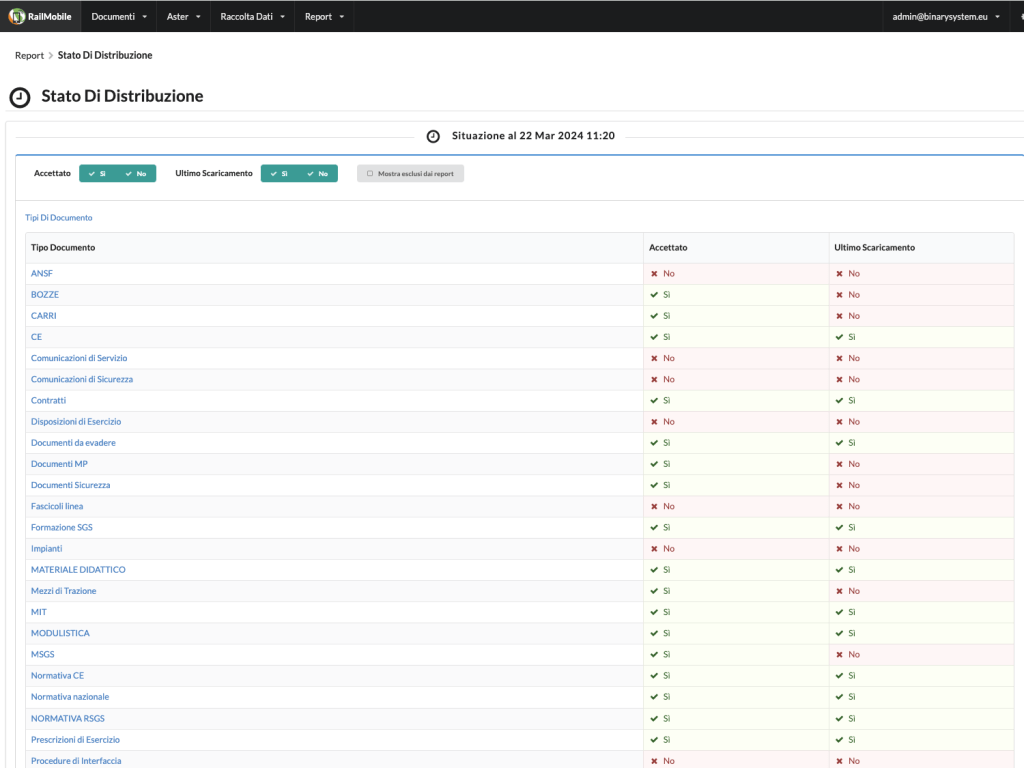This screenshot has width=1024, height=768.
Task: Open the Normativa nazionale link
Action: click(70, 697)
